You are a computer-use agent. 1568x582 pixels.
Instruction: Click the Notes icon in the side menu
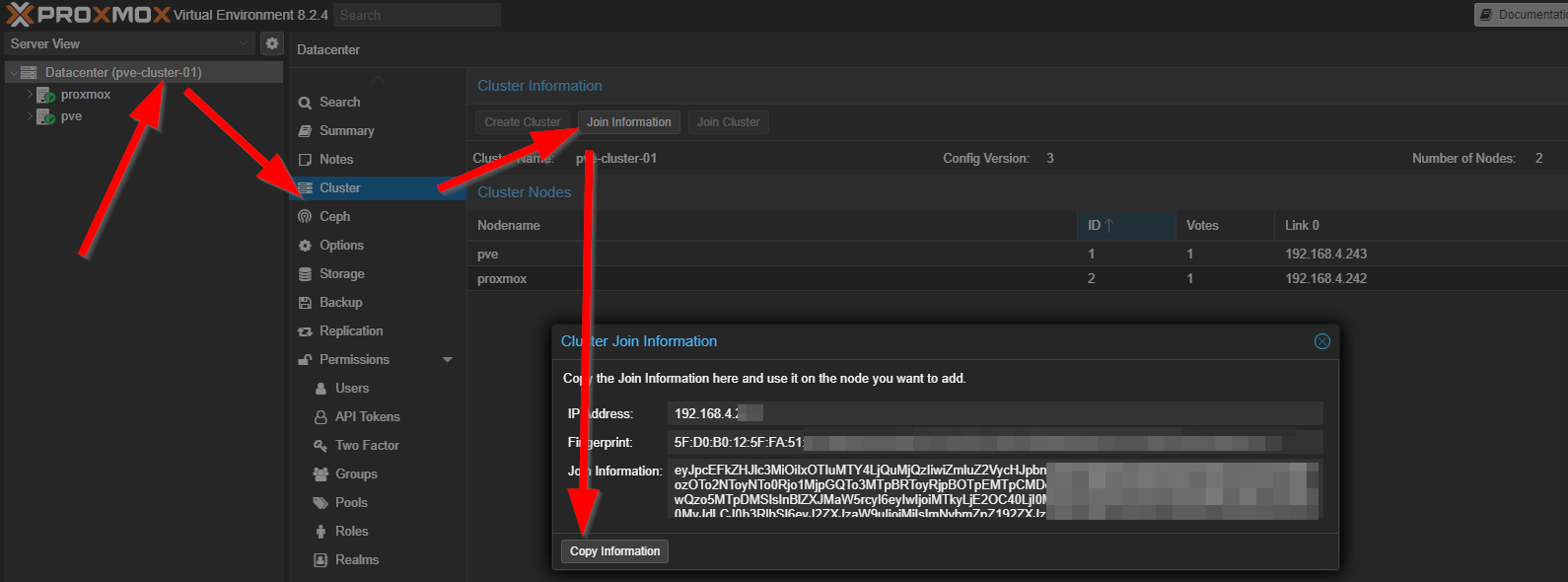click(305, 160)
